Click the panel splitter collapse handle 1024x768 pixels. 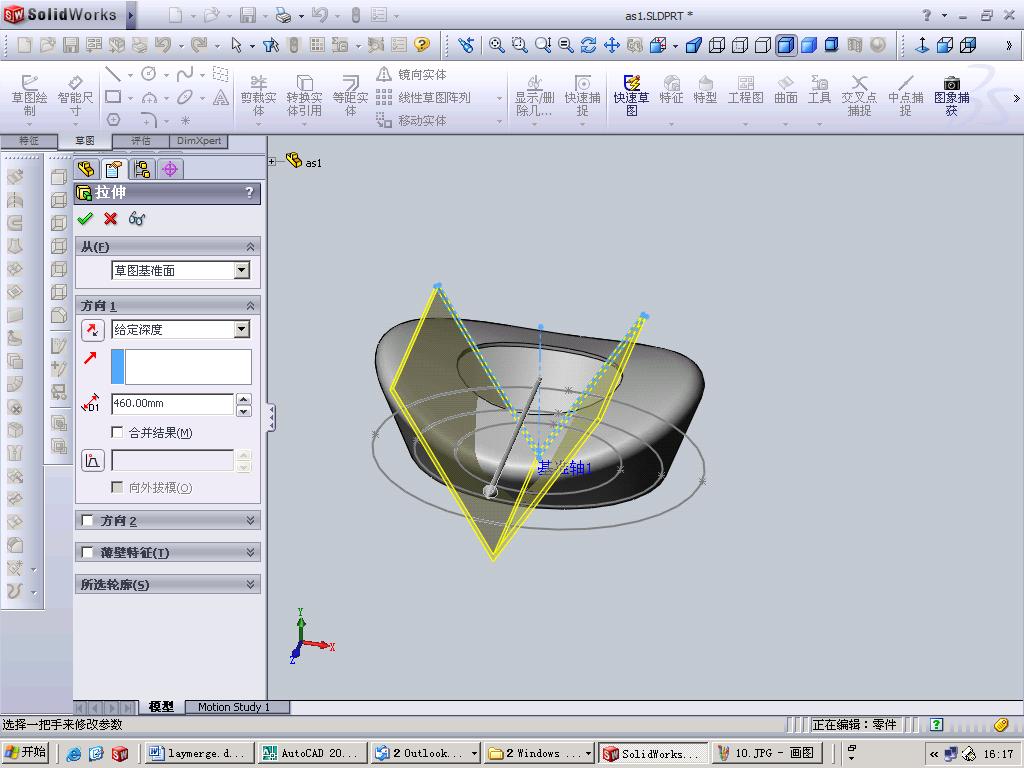pyautogui.click(x=271, y=418)
